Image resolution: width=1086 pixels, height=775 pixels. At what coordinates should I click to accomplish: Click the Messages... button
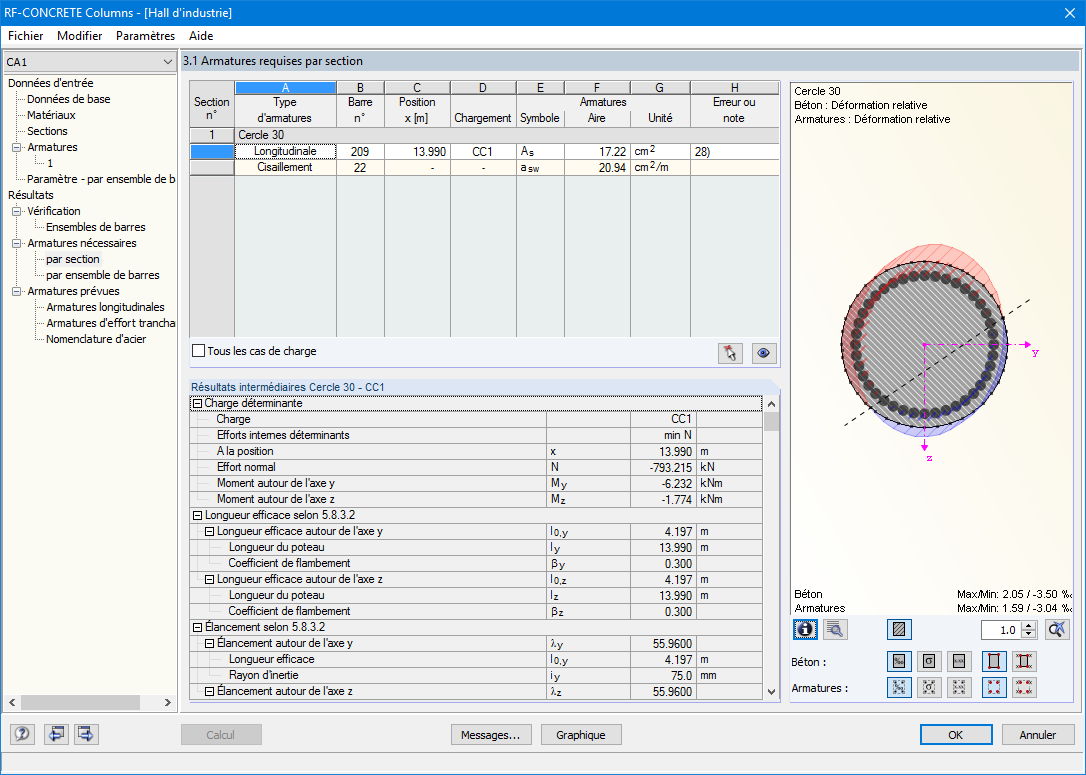(x=491, y=735)
